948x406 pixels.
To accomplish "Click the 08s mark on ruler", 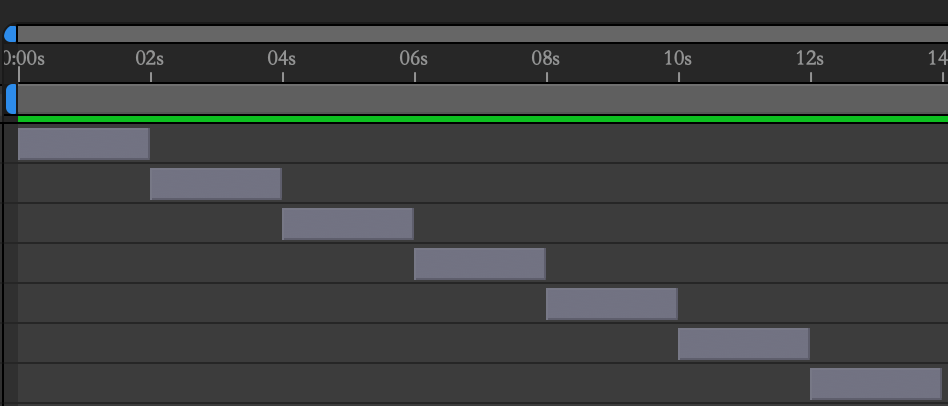I will tap(546, 59).
